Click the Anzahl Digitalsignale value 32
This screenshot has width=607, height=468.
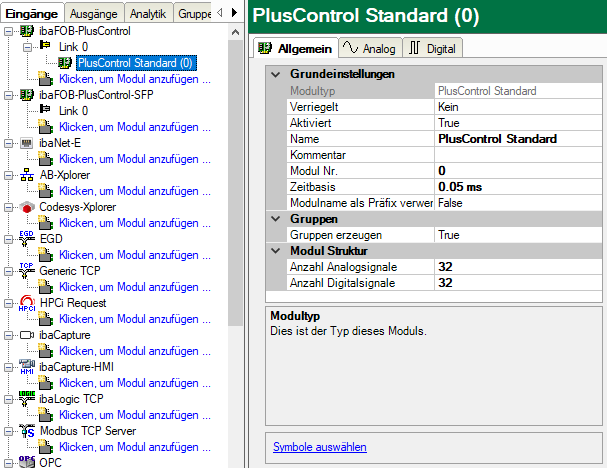[x=518, y=283]
